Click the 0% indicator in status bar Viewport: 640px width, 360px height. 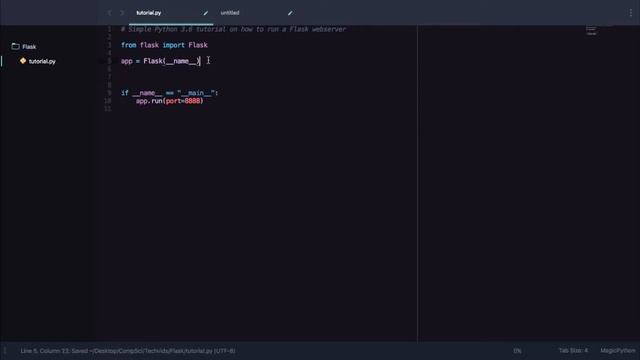[x=517, y=351]
